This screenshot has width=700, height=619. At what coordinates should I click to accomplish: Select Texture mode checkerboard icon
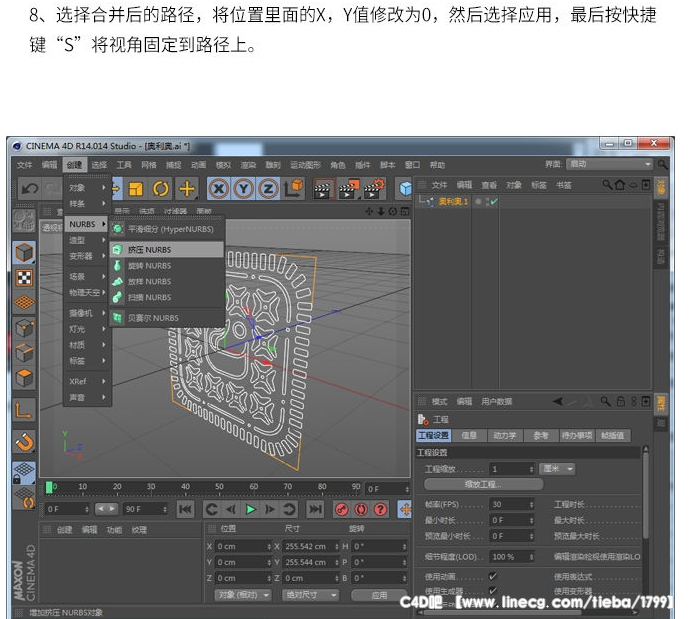24,278
